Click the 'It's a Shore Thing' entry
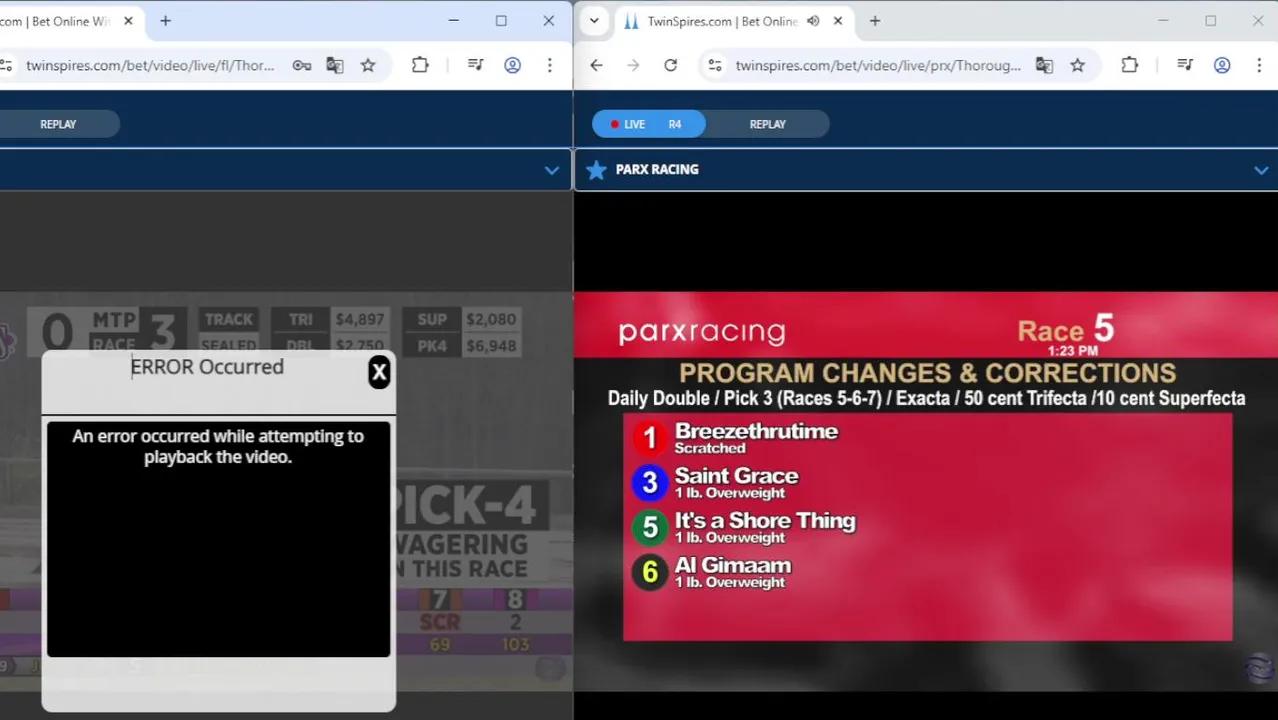The height and width of the screenshot is (720, 1278). [x=765, y=528]
